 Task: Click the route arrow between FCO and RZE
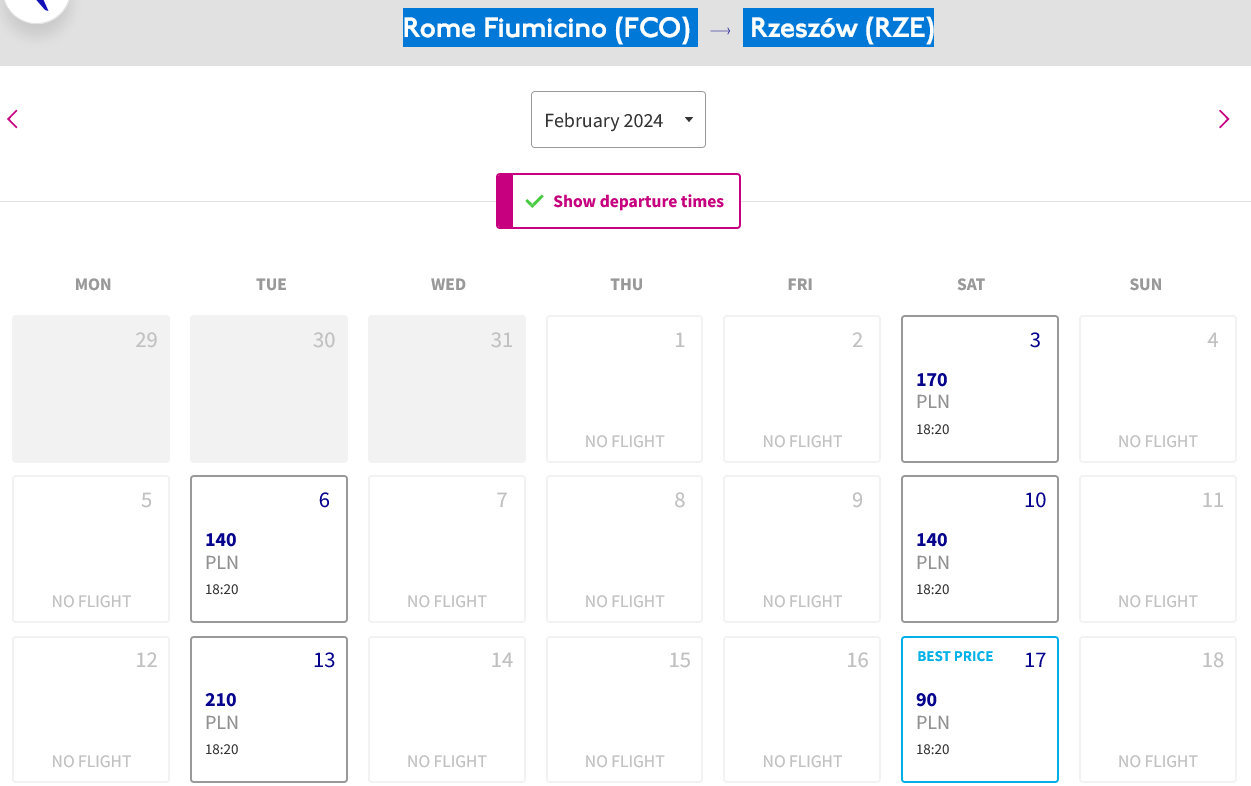click(x=720, y=30)
